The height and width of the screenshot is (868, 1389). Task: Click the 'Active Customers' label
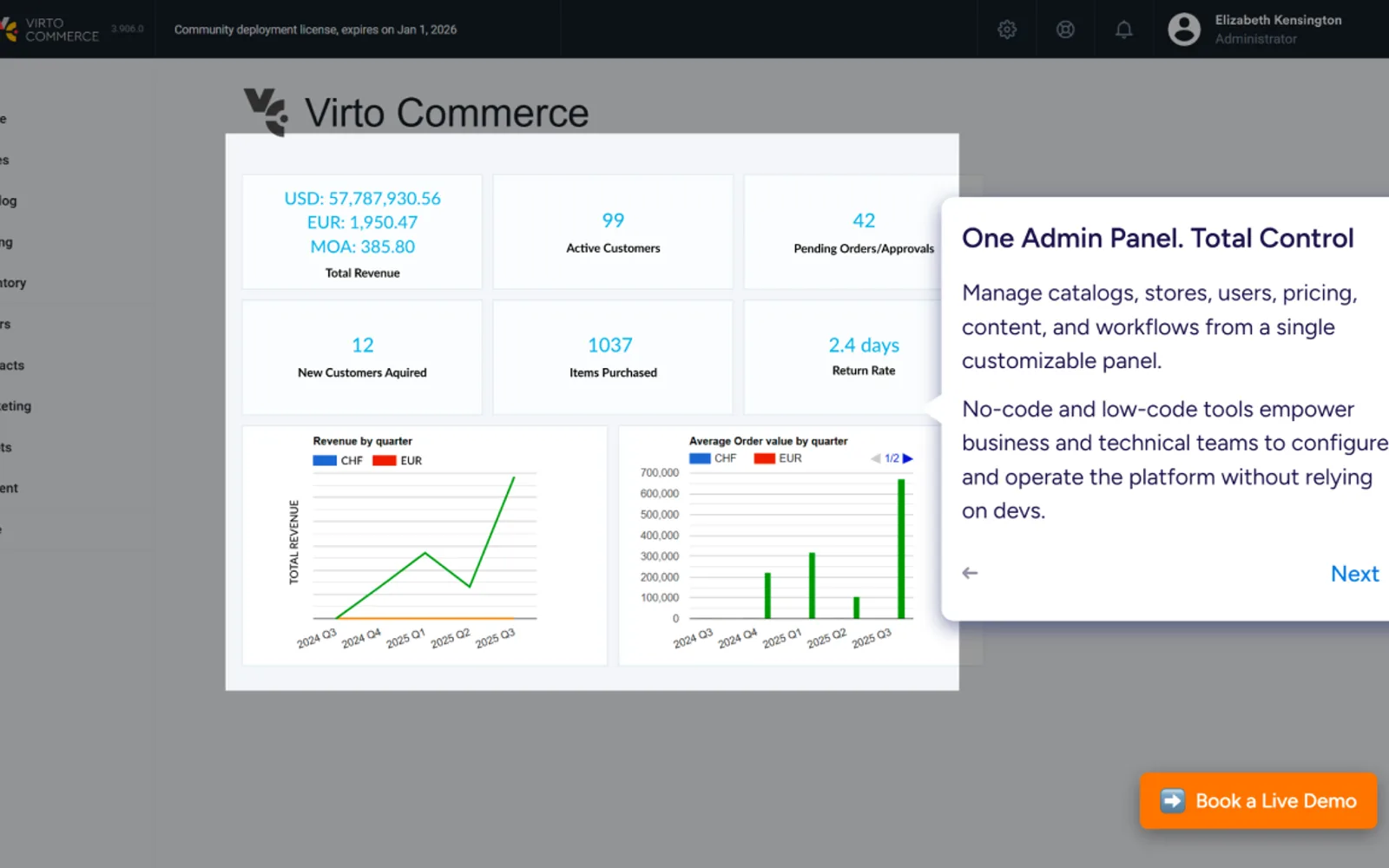point(613,248)
